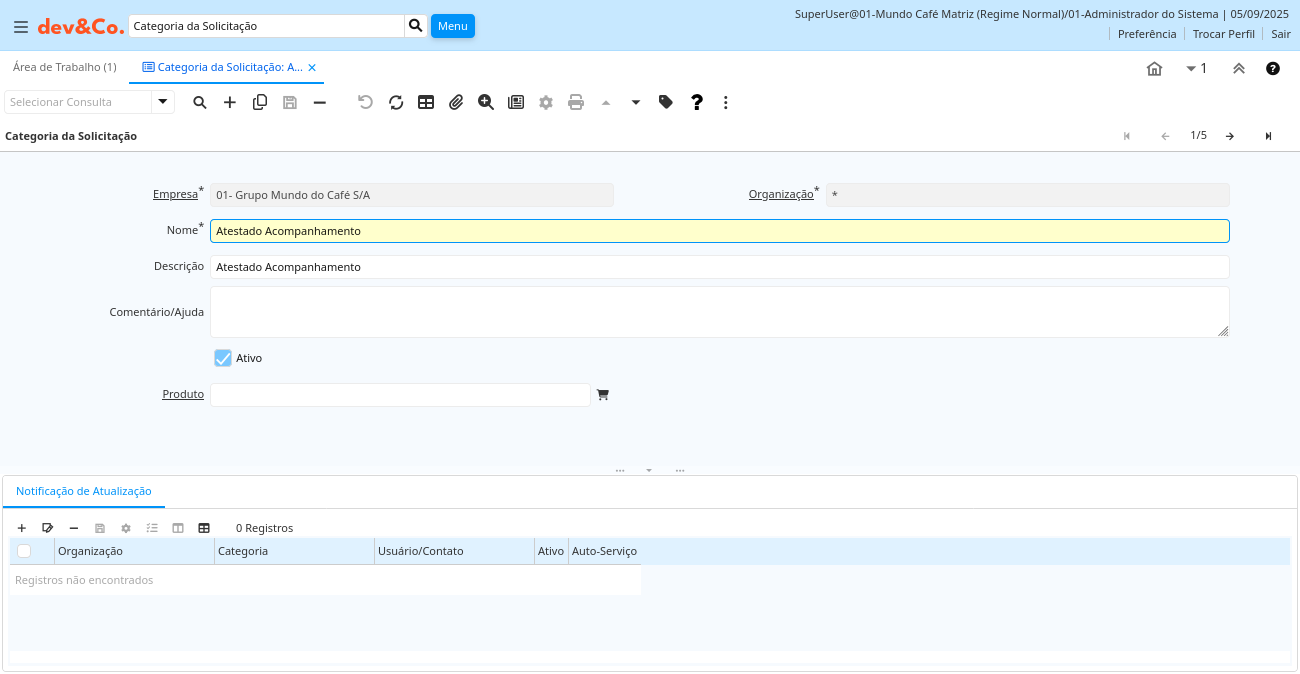Select Notificação de Atualização tab
The height and width of the screenshot is (674, 1300).
pos(84,491)
